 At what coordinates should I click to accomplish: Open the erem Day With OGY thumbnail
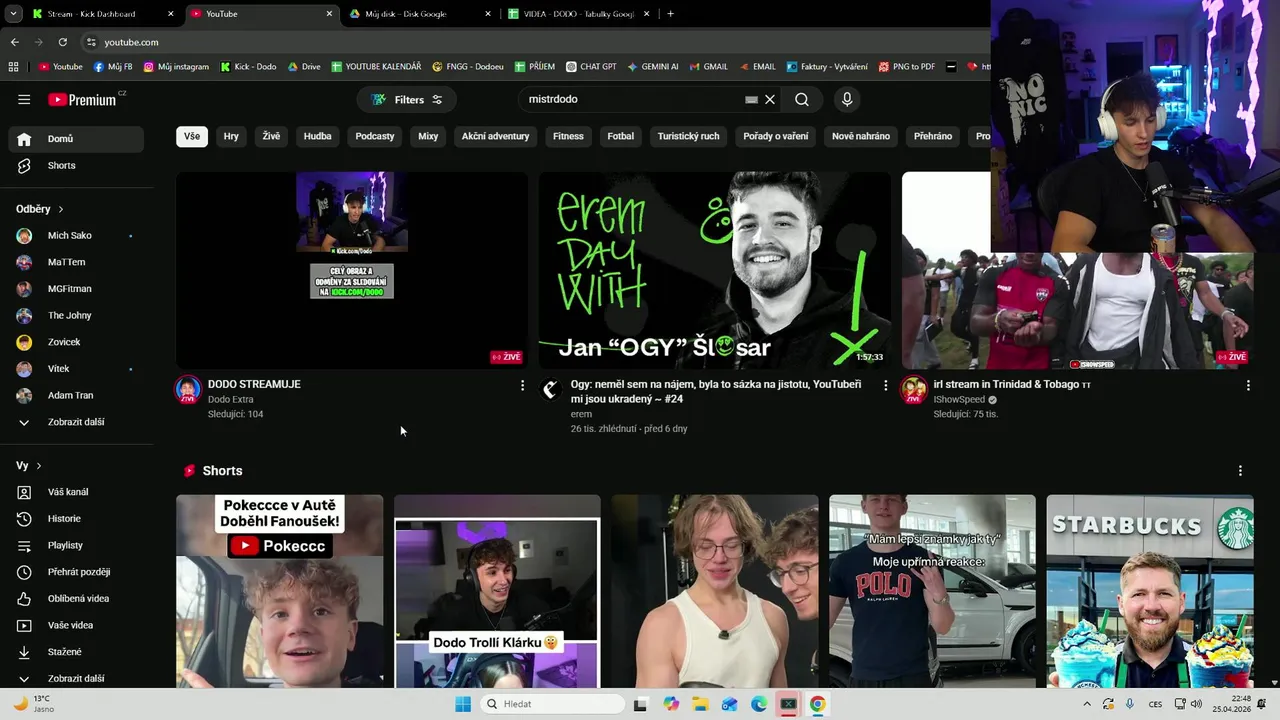[715, 270]
